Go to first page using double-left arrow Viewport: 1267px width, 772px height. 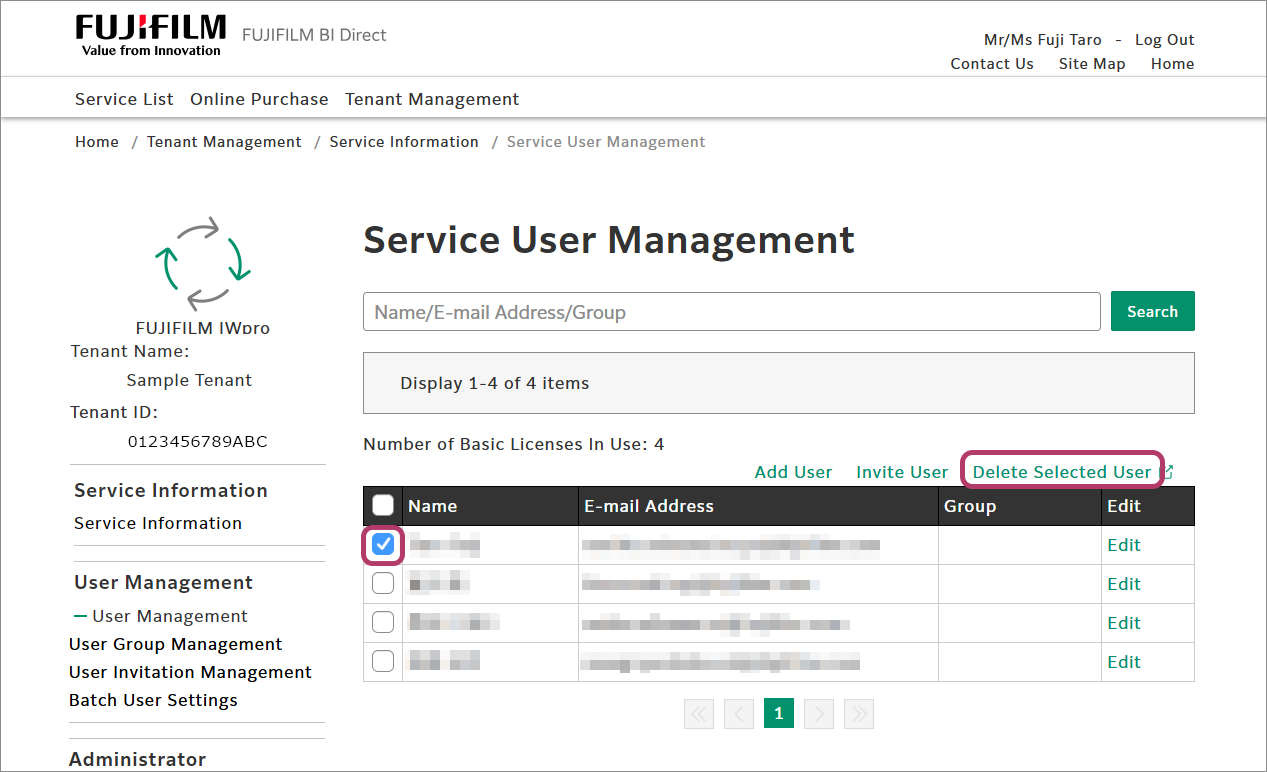pyautogui.click(x=699, y=713)
